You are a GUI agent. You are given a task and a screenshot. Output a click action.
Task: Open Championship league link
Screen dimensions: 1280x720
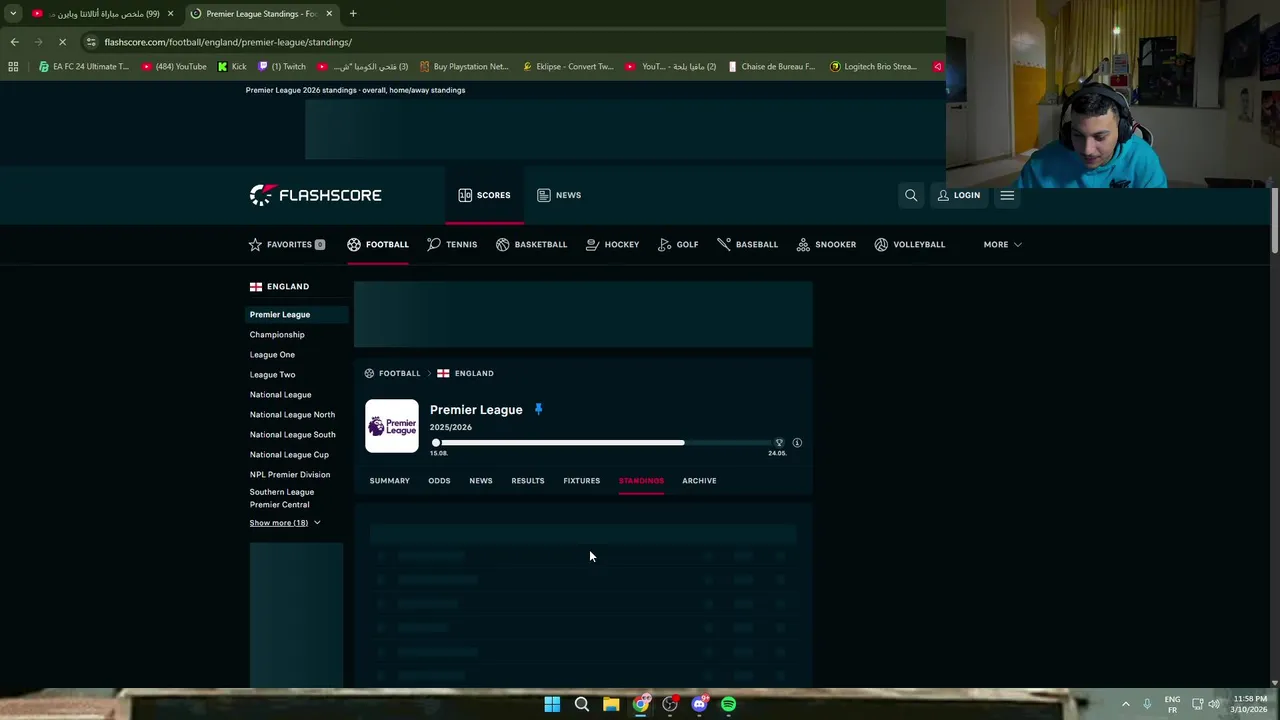point(277,335)
